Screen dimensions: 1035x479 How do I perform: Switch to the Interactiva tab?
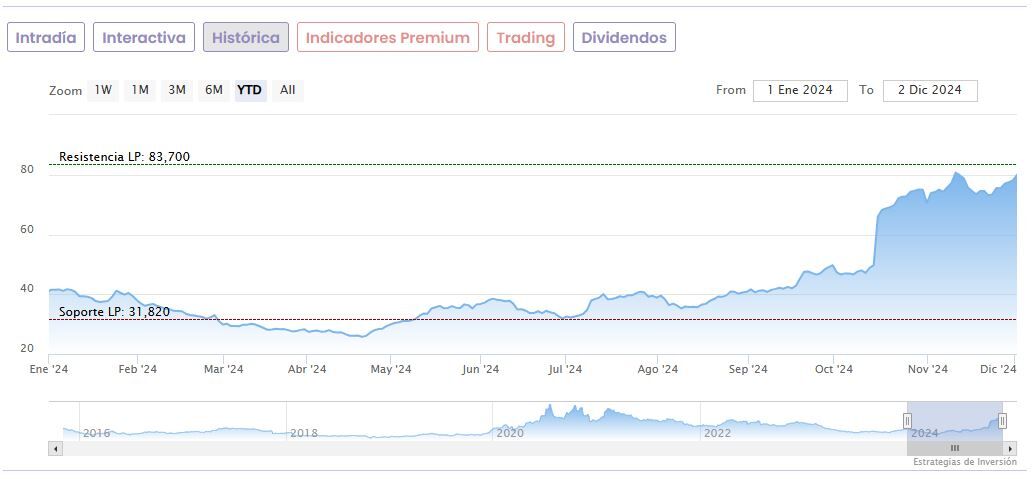pos(144,38)
